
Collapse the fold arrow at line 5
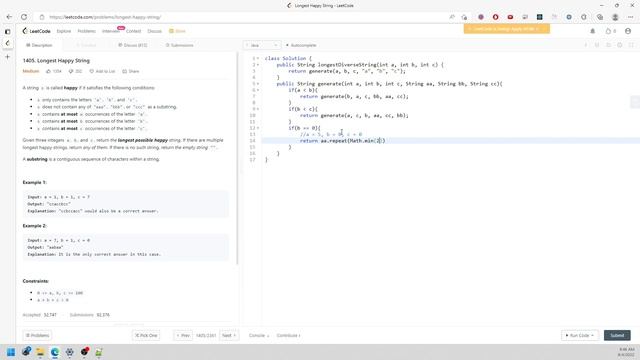point(258,84)
